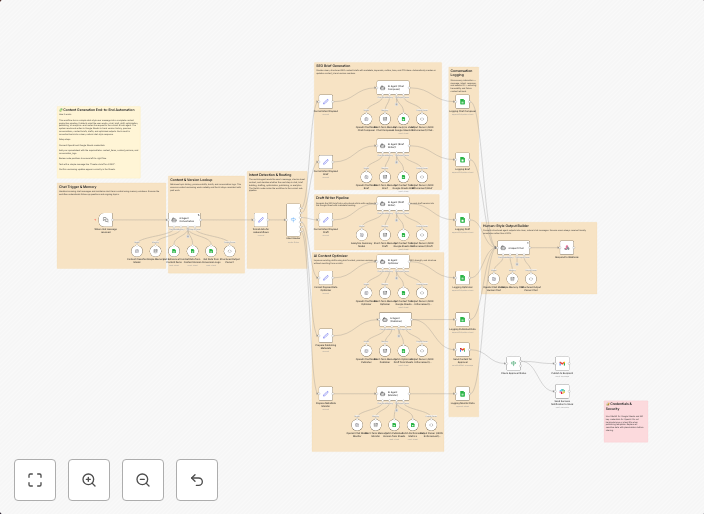Open the Gmail publish node right of approval check

point(563,363)
